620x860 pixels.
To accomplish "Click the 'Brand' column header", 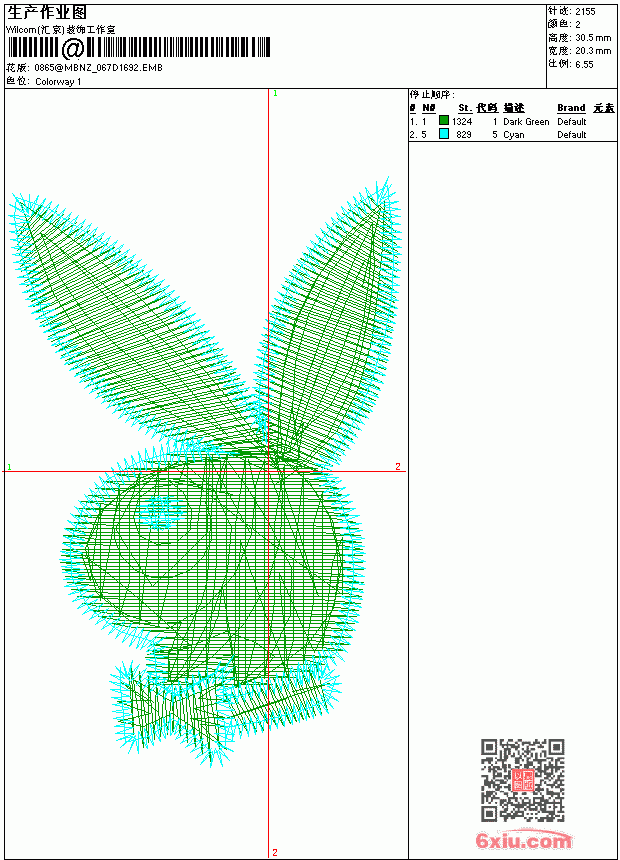I will pyautogui.click(x=571, y=108).
